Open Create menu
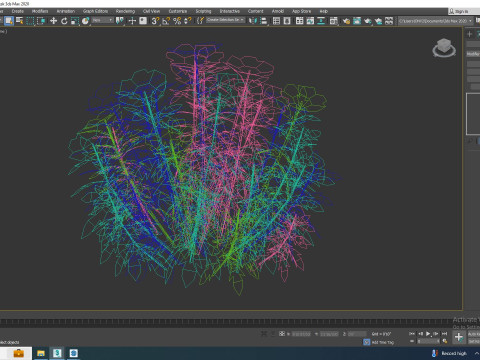The image size is (480, 360). pyautogui.click(x=18, y=11)
